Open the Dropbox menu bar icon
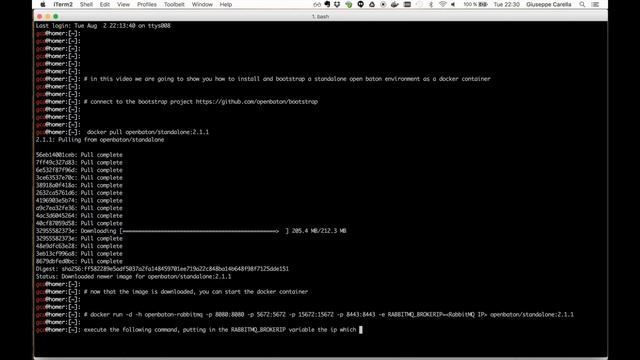640x360 pixels. 337,4
